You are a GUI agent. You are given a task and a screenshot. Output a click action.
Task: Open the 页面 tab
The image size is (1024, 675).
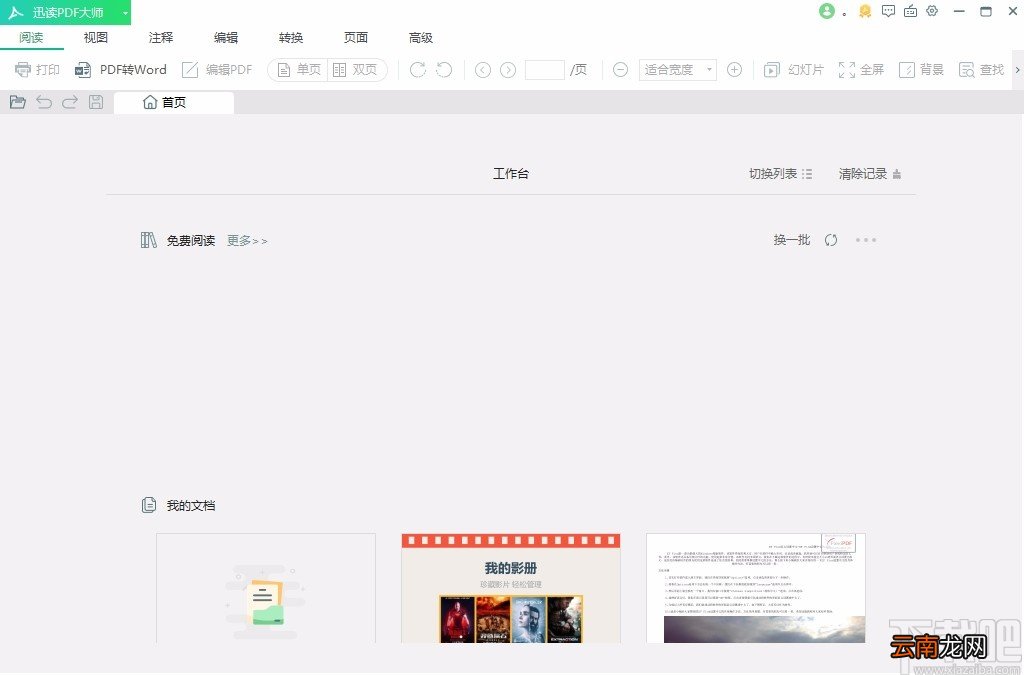356,37
